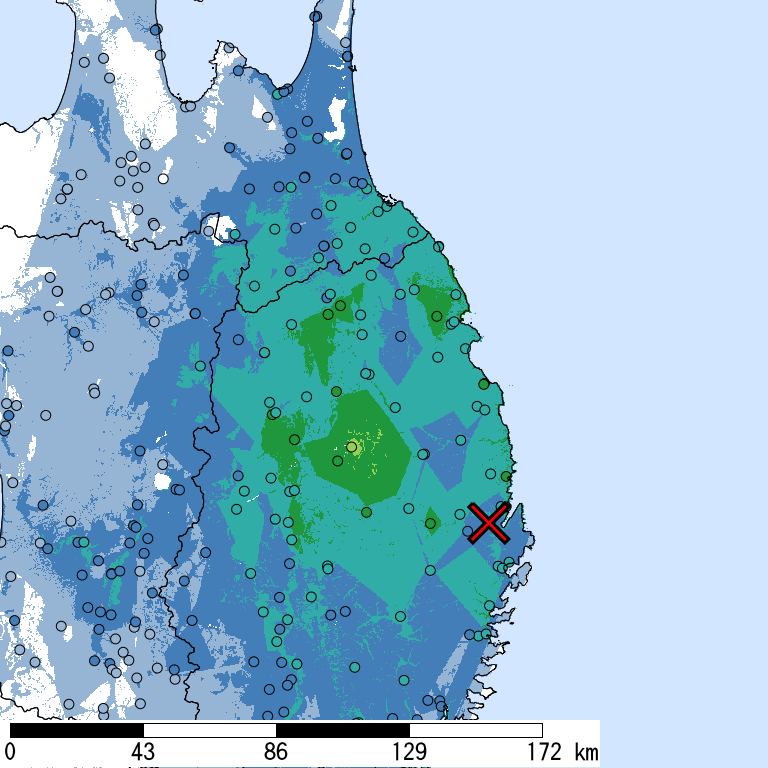Click the "129" scale bar label
The height and width of the screenshot is (768, 768).
[409, 752]
